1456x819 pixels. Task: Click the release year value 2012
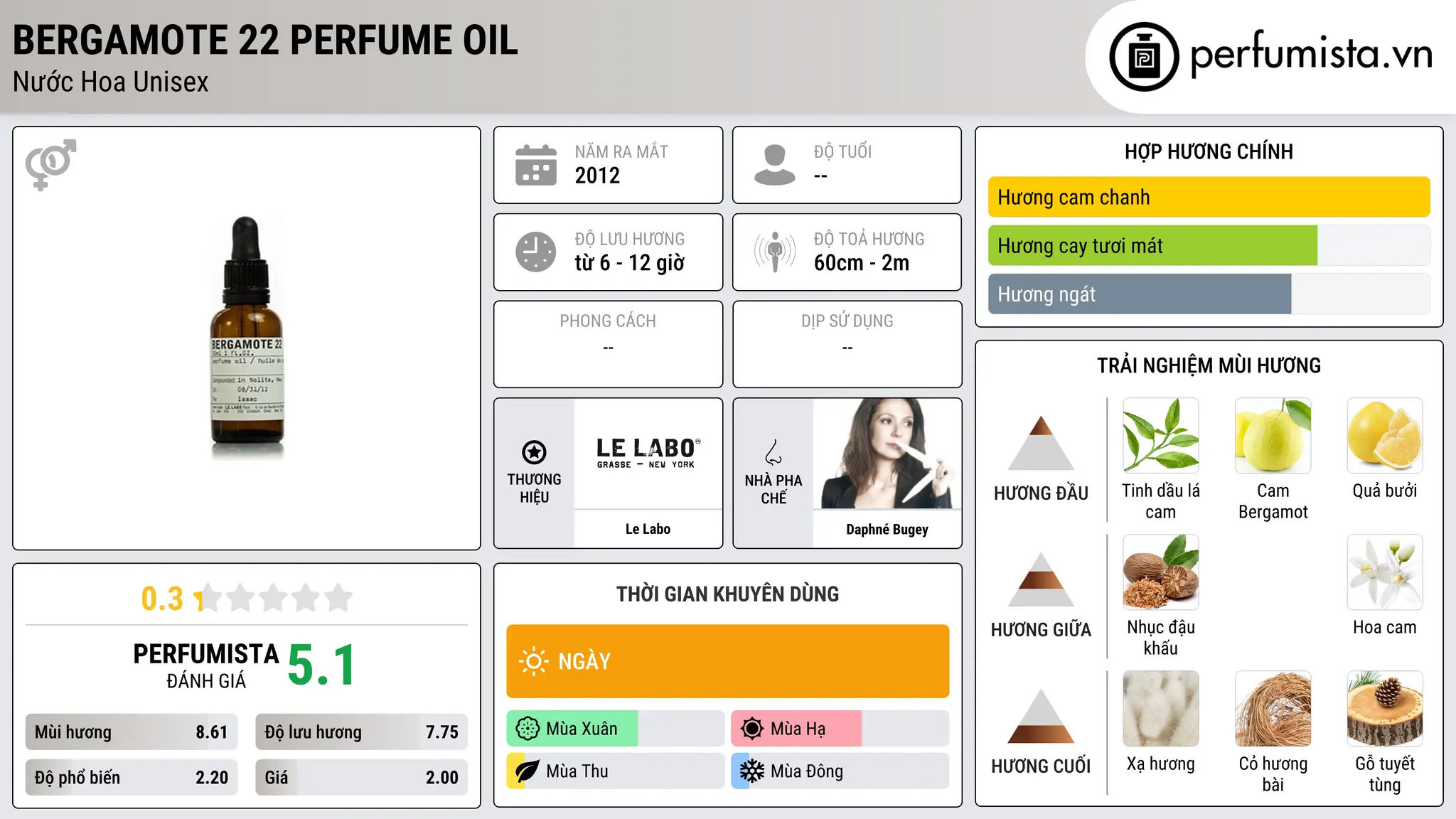click(597, 176)
